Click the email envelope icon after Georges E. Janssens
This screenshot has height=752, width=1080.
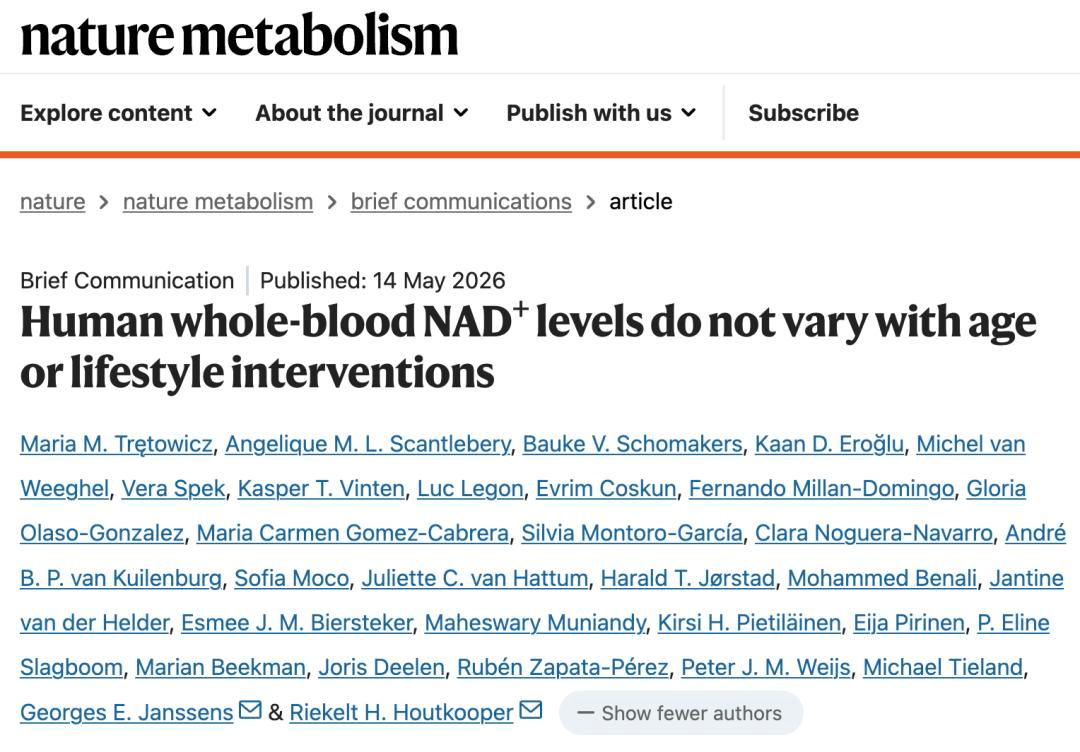250,709
